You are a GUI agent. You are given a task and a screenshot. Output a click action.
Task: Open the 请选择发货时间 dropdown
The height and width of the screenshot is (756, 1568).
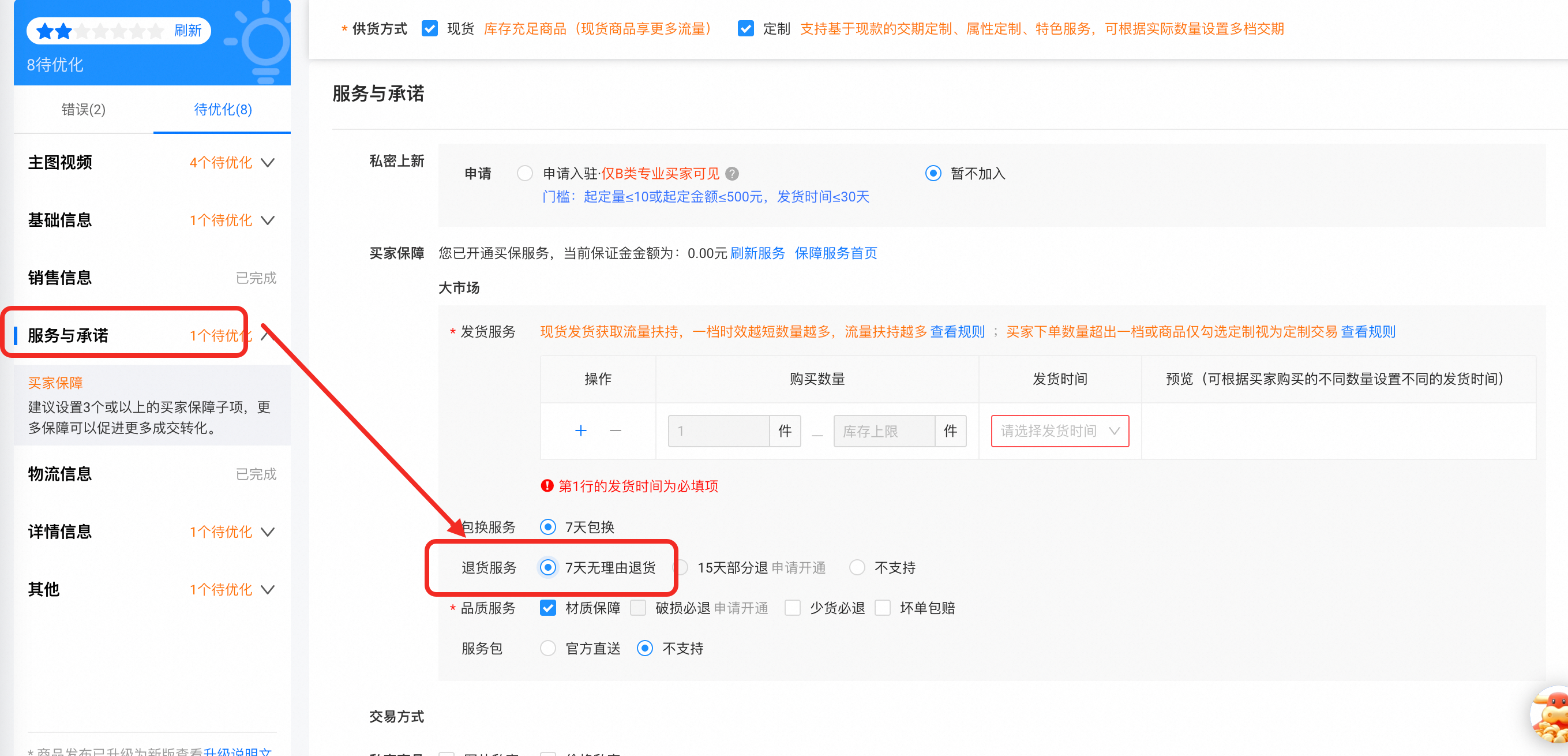pos(1060,431)
